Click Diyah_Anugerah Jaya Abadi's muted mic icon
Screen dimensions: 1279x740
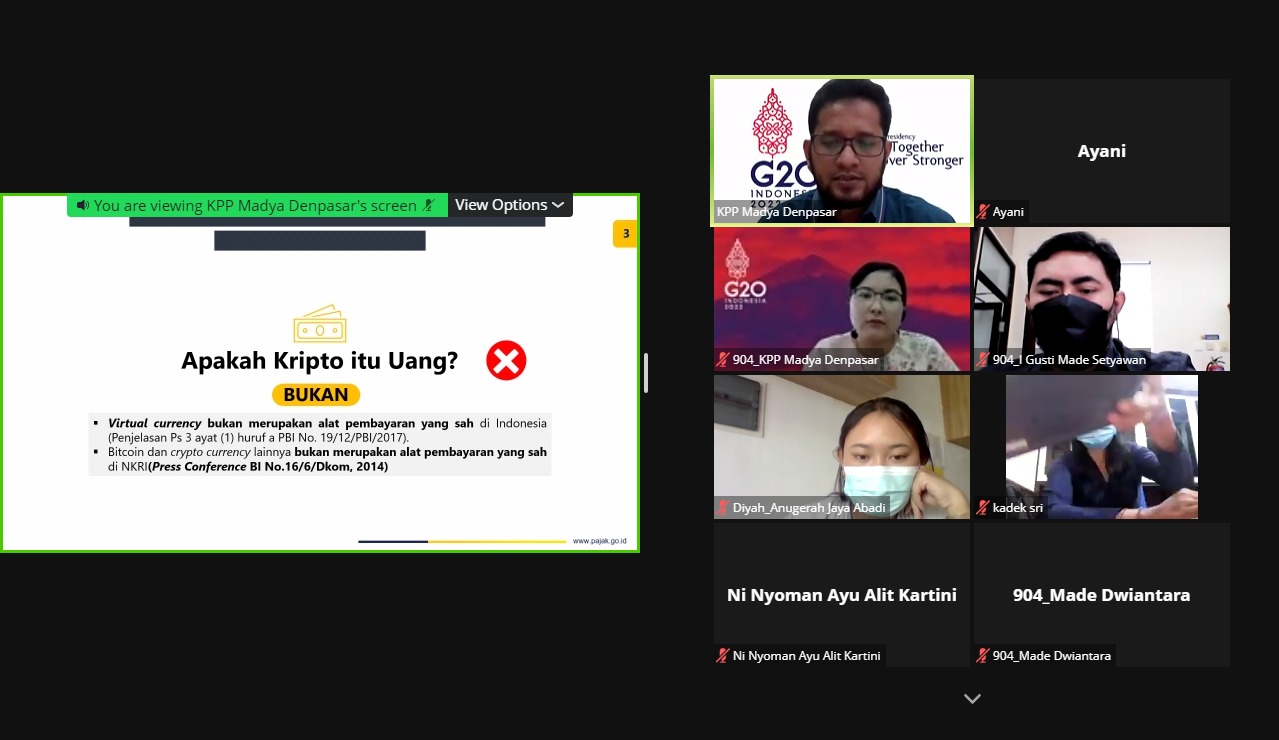[x=723, y=508]
